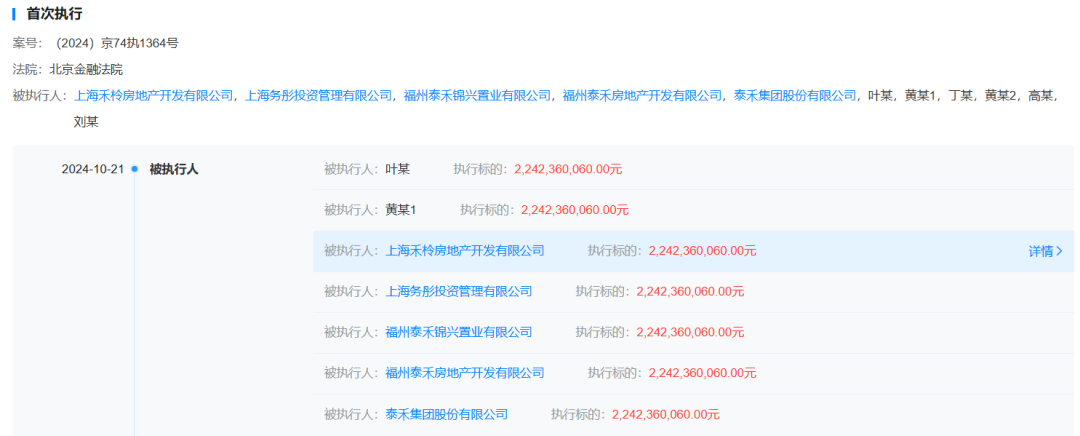1080x436 pixels.
Task: Open 泰禾集团股份有限公司 link in header list
Action: (x=795, y=96)
